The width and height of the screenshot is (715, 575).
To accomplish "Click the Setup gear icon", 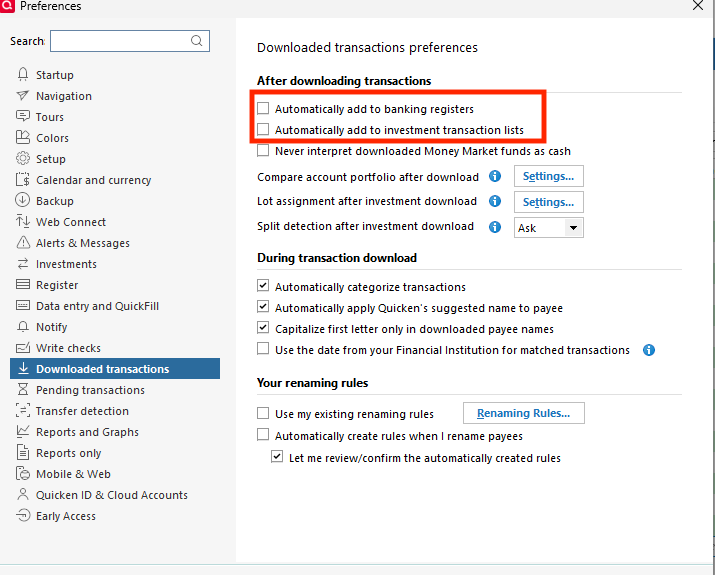I will pos(23,158).
